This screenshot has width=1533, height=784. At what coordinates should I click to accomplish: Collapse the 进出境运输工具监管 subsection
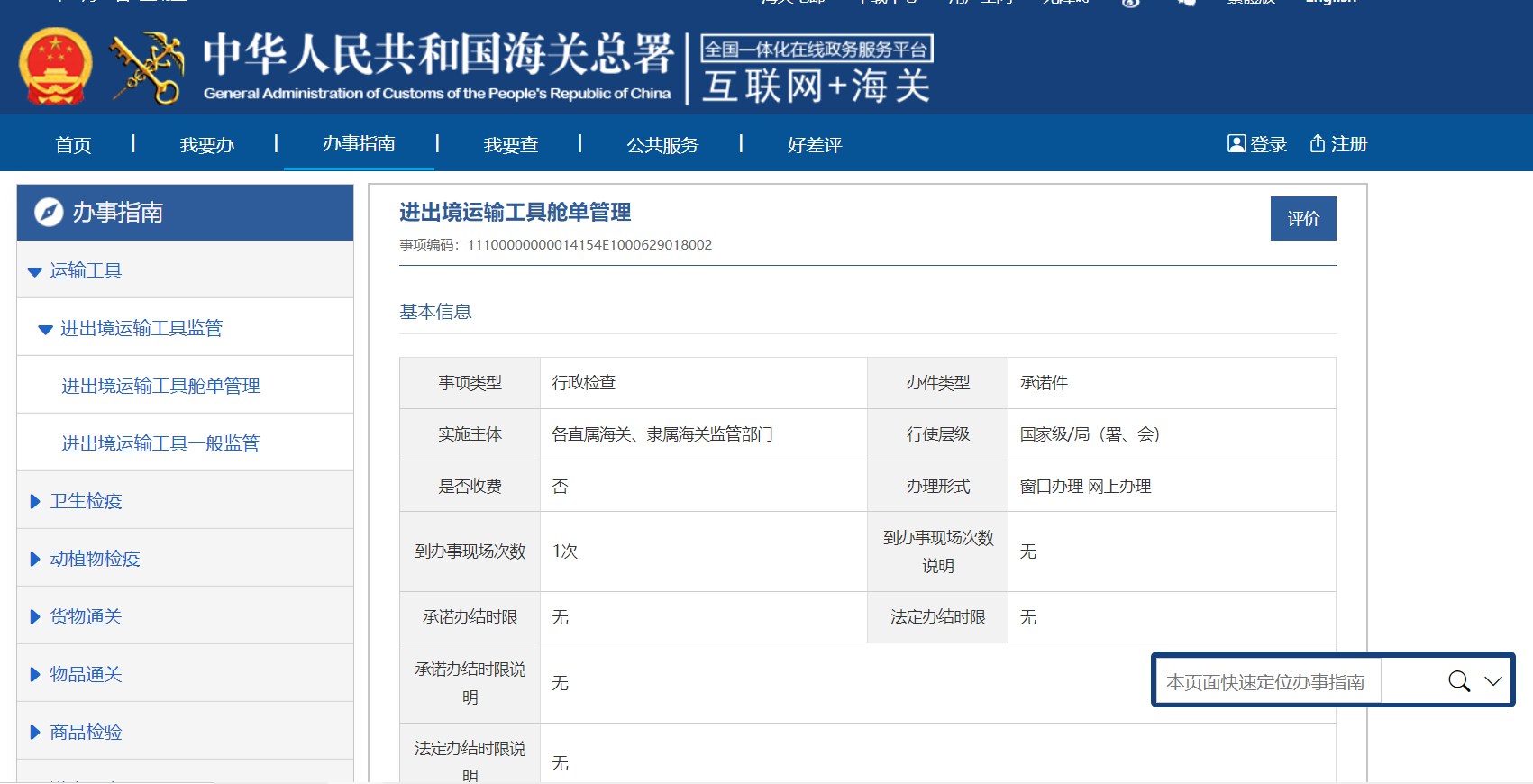[x=45, y=329]
